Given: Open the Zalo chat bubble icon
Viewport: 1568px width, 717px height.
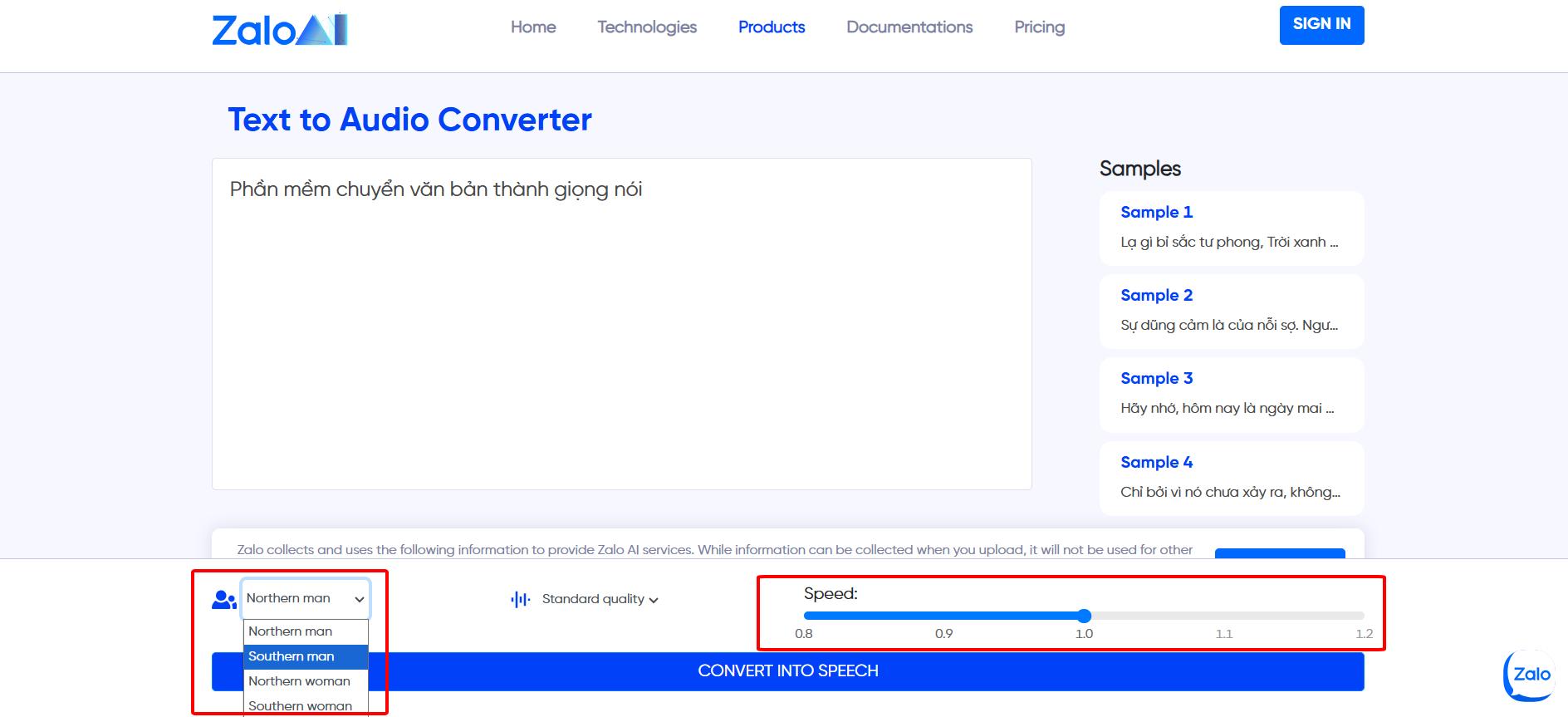Looking at the screenshot, I should (x=1529, y=675).
